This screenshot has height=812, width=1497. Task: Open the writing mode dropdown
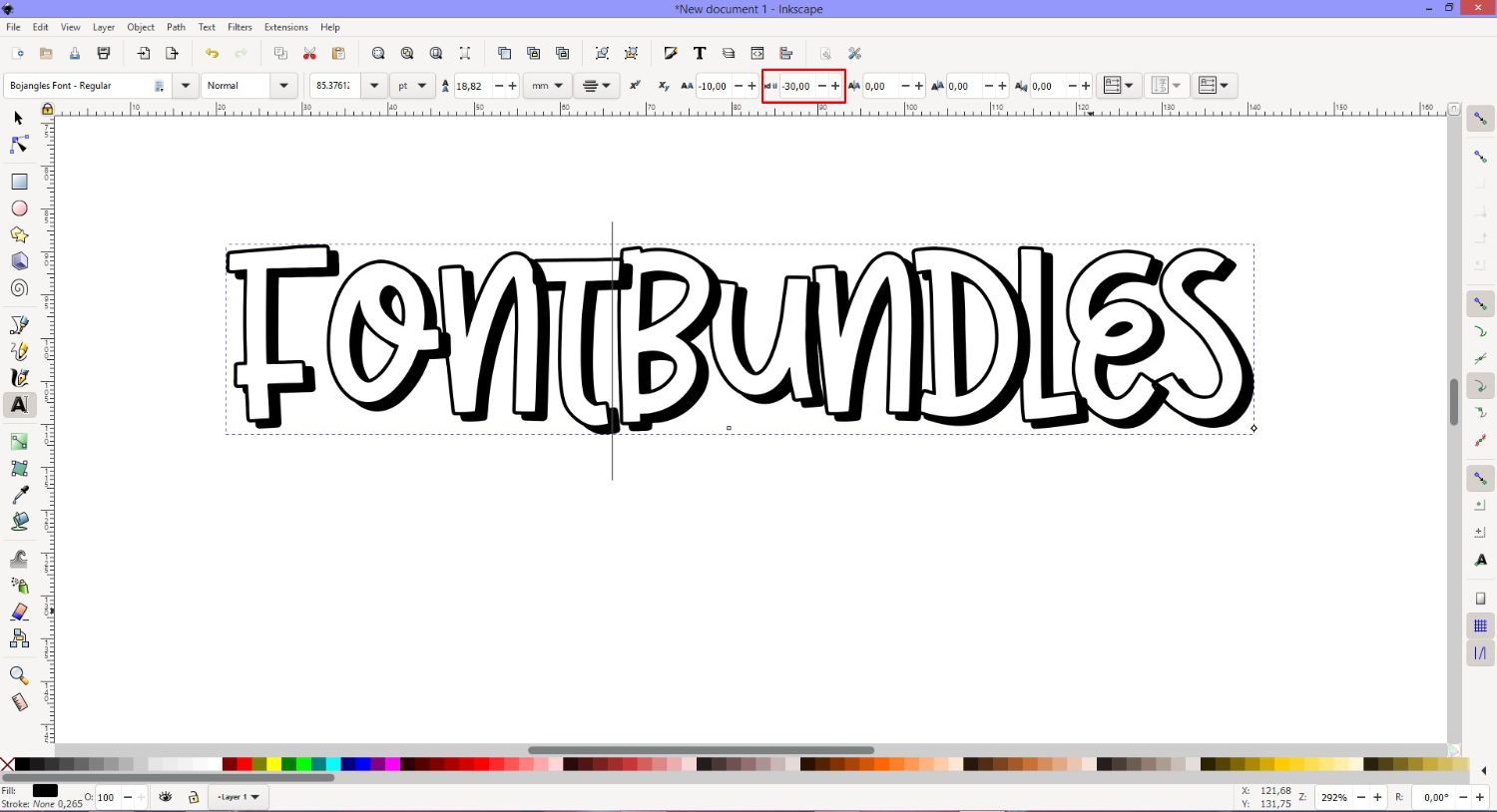click(x=1119, y=86)
